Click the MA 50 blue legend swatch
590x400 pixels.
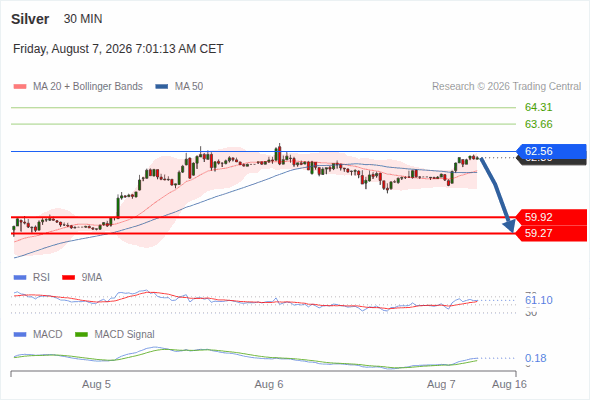(x=162, y=87)
